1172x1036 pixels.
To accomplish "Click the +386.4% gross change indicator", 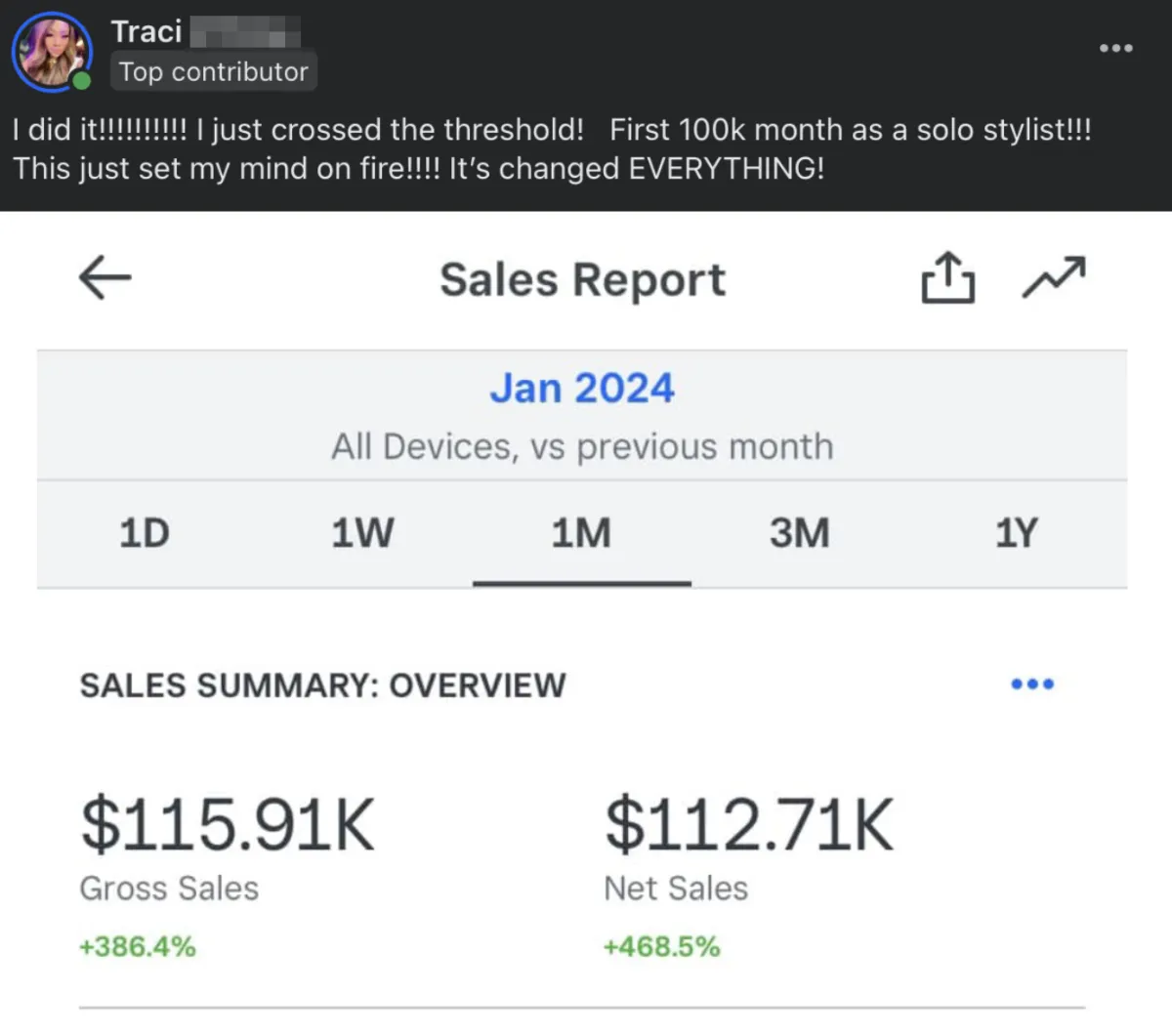I will [138, 946].
